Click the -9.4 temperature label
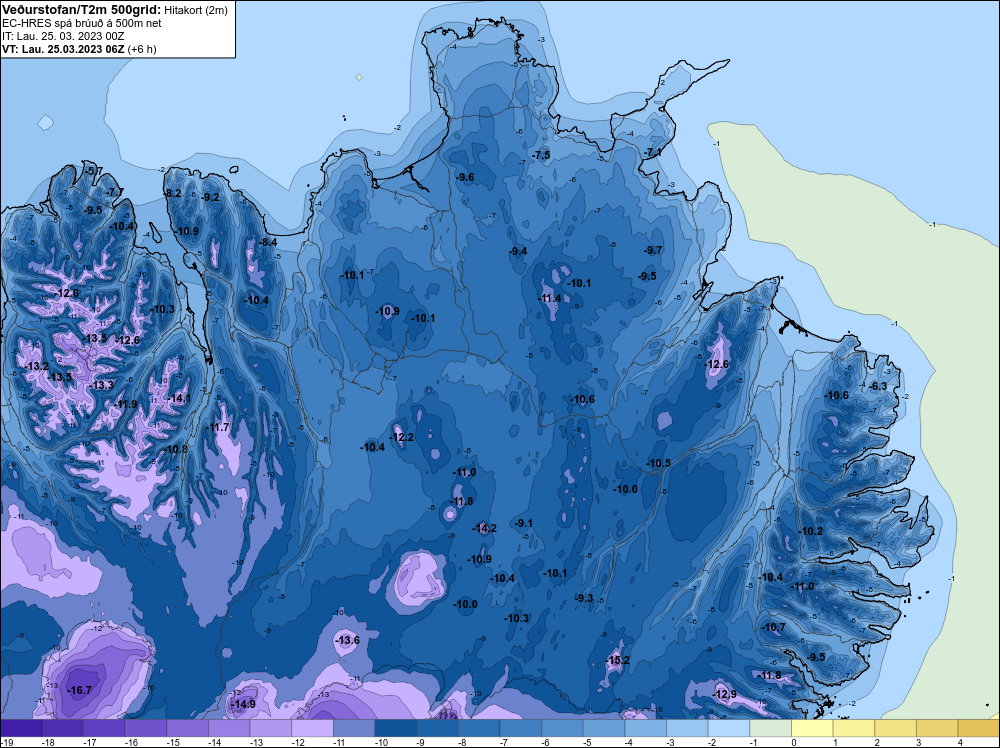 click(518, 251)
